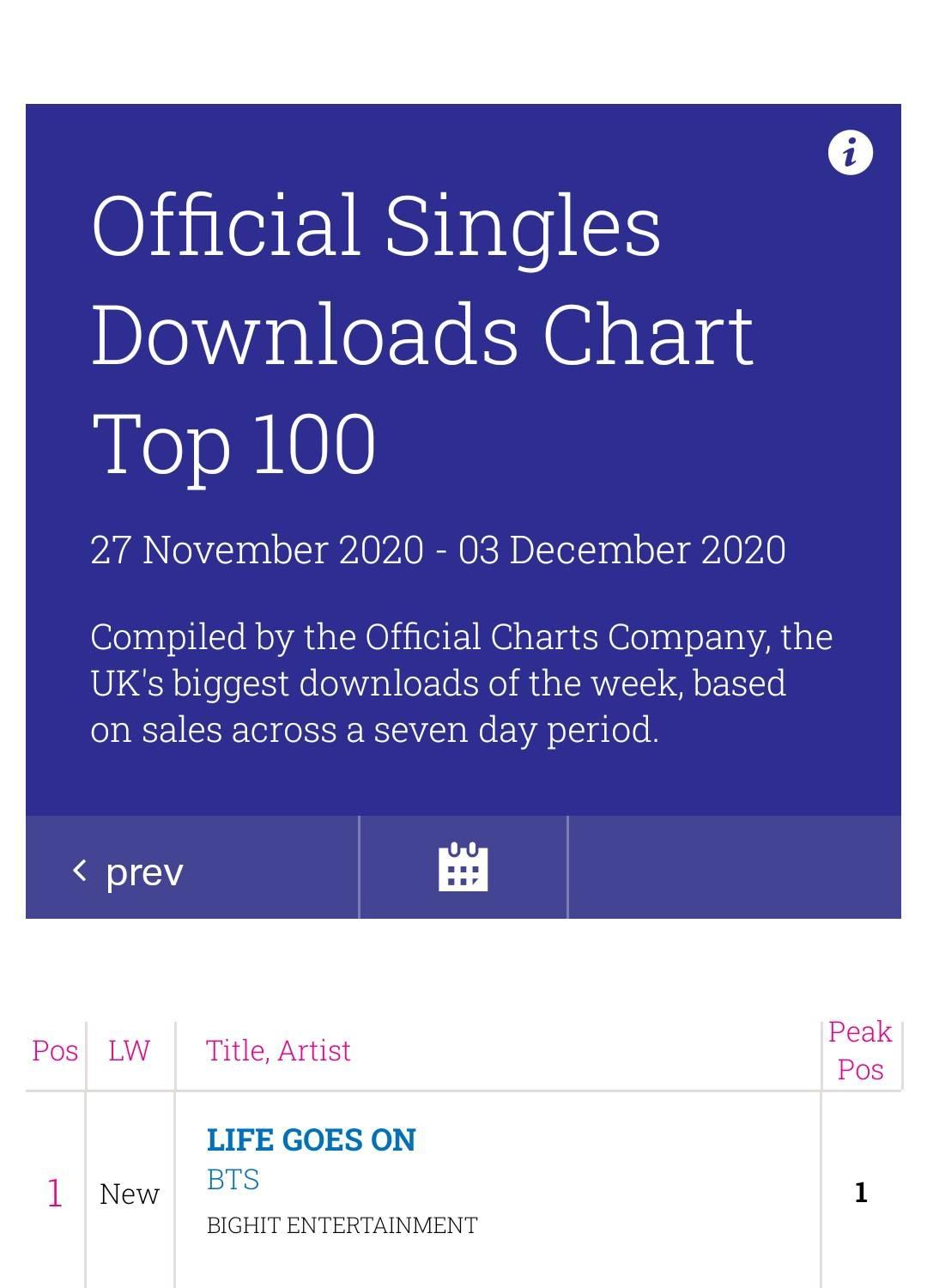Select the Pos column header
This screenshot has height=1288, width=927.
click(55, 1050)
